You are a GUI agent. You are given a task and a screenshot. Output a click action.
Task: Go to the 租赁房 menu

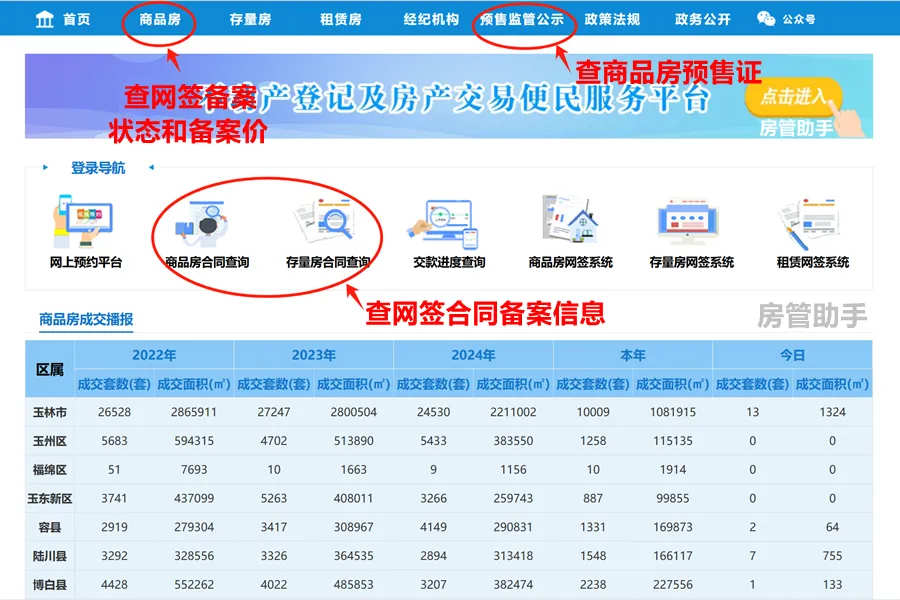click(340, 19)
